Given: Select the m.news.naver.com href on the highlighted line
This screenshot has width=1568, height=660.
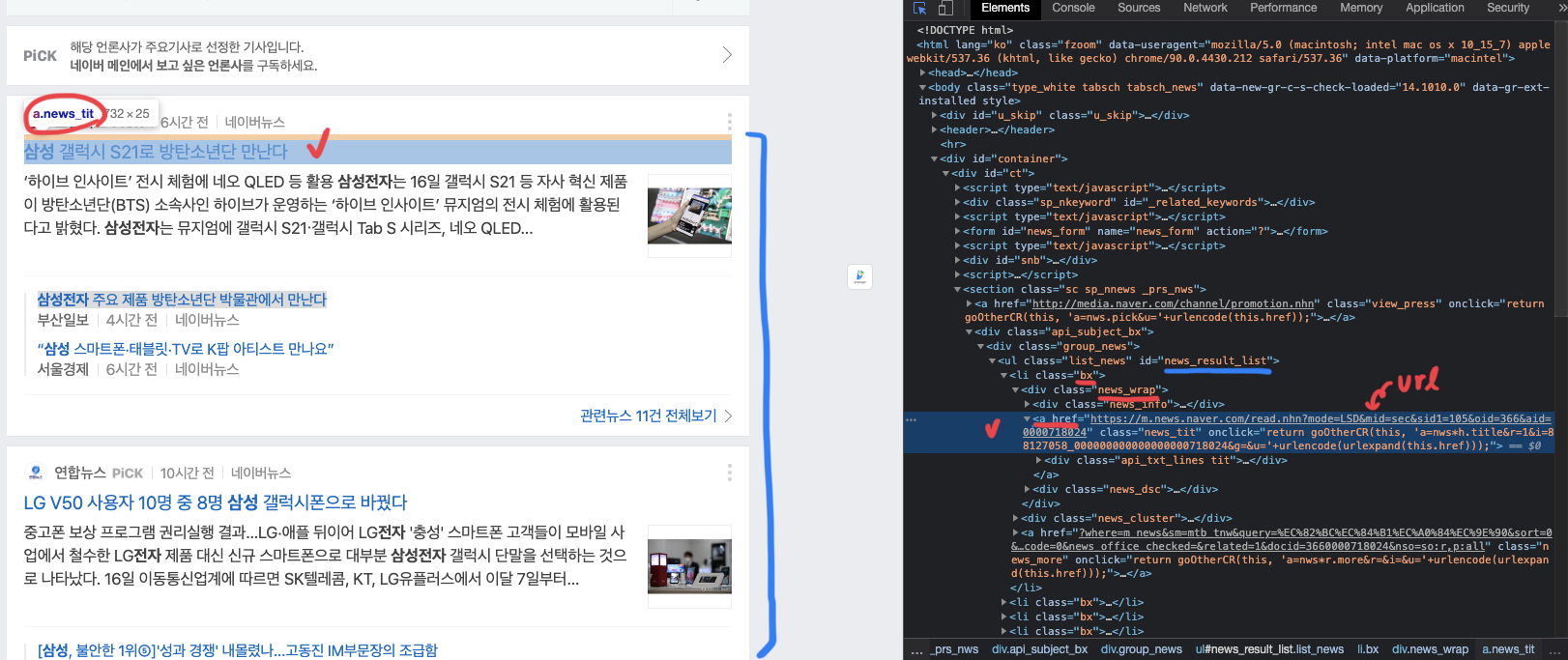Looking at the screenshot, I should click(x=1287, y=425).
